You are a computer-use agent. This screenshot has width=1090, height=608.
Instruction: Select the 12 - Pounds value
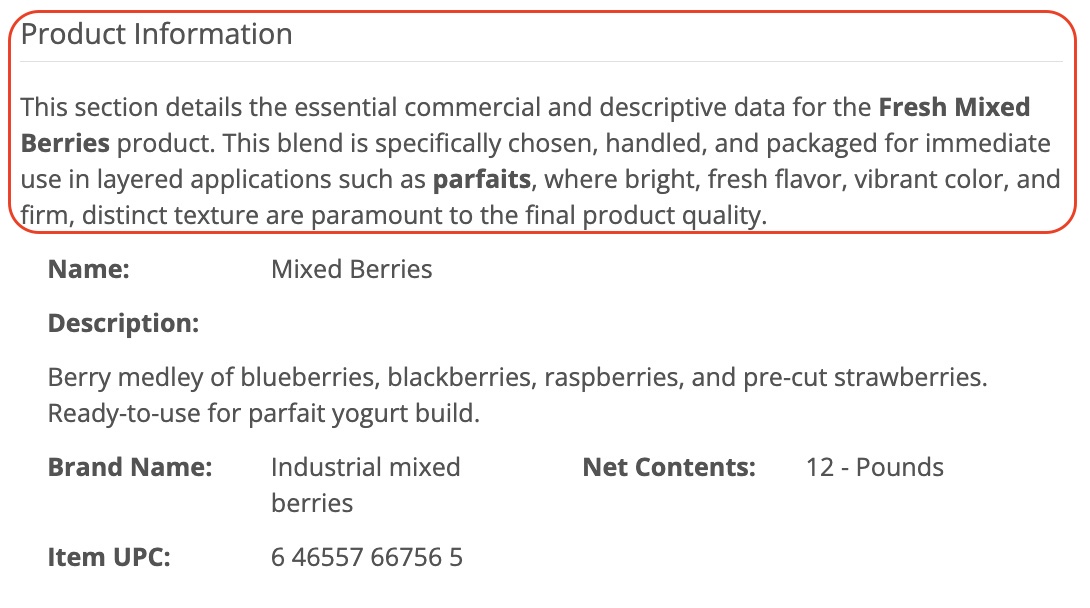pos(874,467)
